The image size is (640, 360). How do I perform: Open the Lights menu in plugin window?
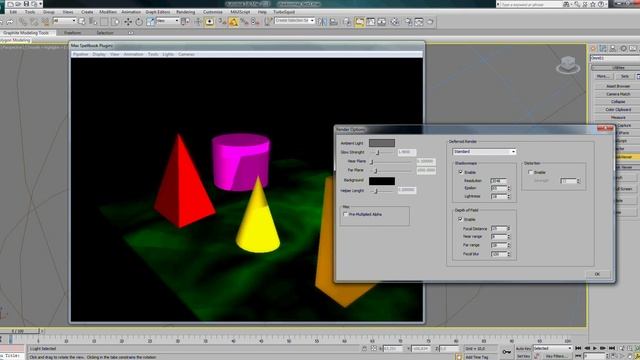click(168, 54)
